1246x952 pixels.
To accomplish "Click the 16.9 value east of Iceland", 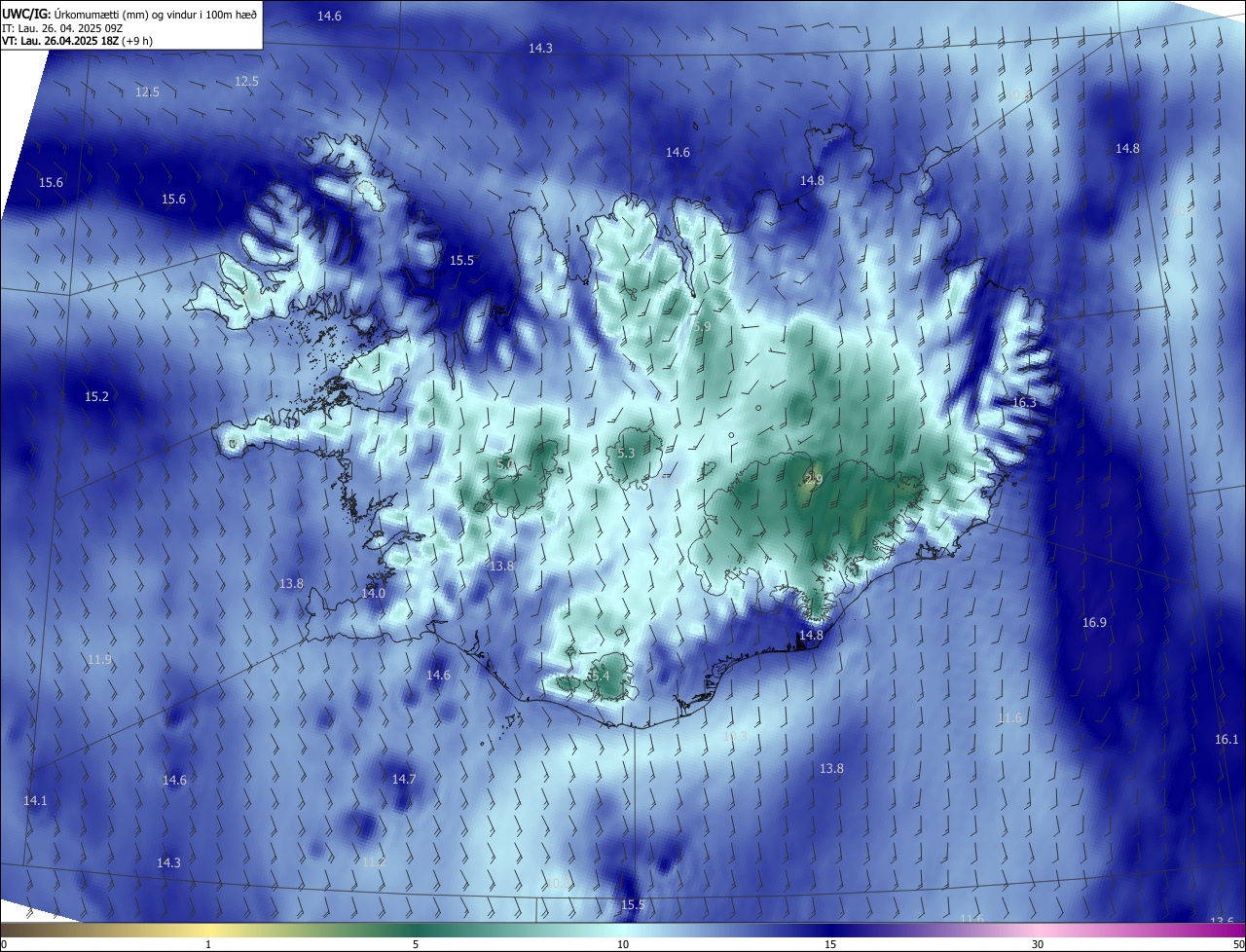I will click(1094, 622).
